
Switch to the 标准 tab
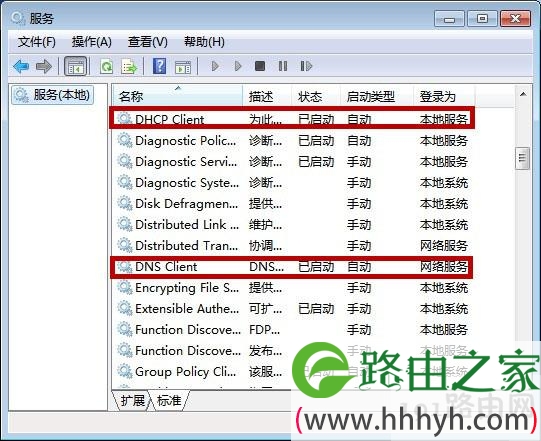pyautogui.click(x=169, y=401)
